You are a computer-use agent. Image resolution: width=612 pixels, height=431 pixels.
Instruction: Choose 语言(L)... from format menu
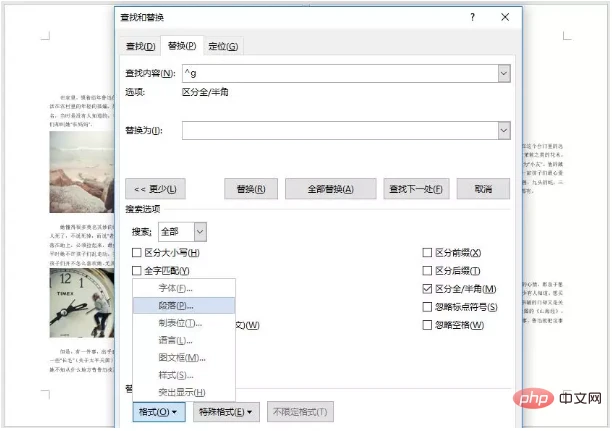click(x=184, y=340)
